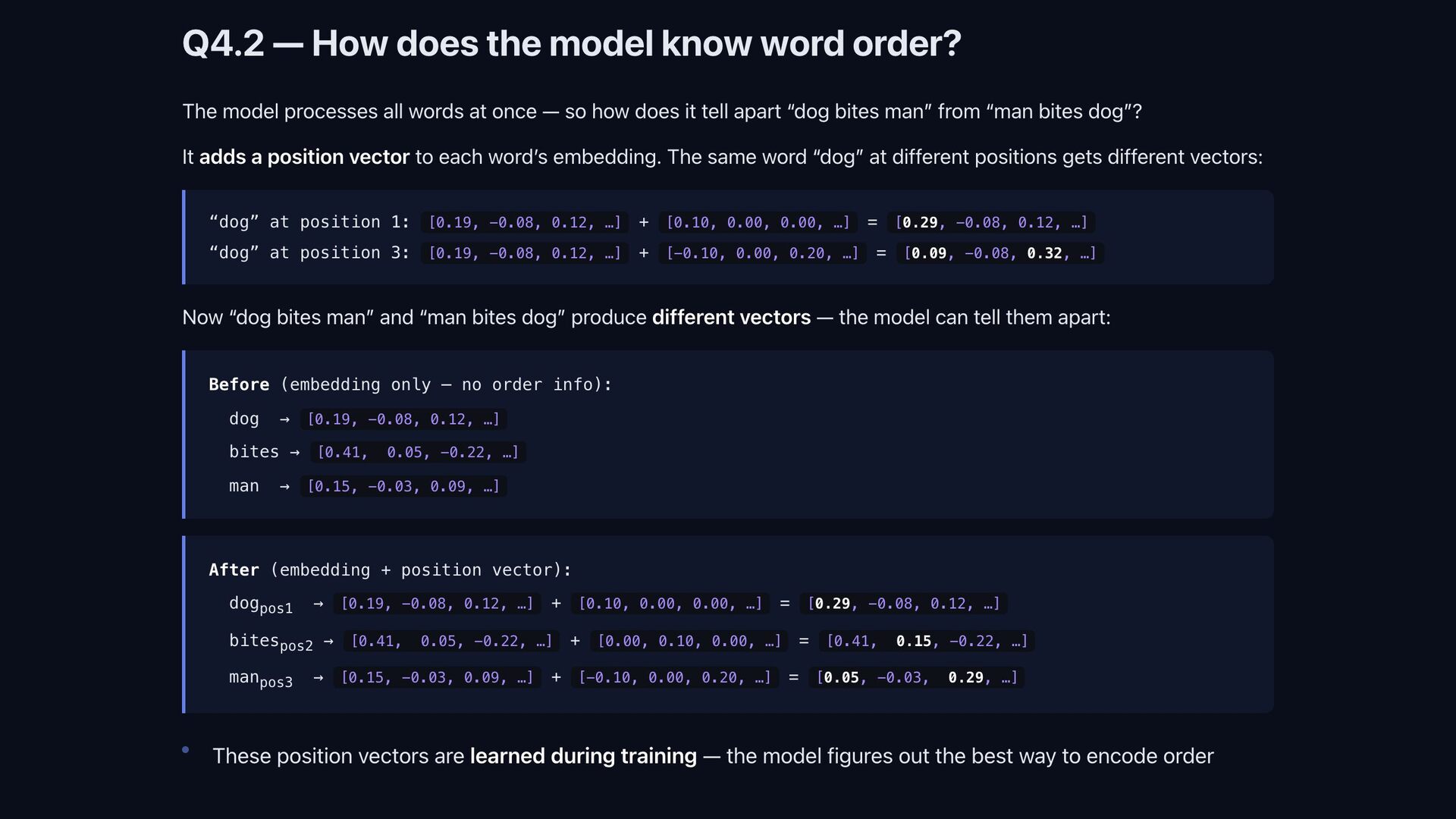Image resolution: width=1456 pixels, height=819 pixels.
Task: Click the bold phrase "learned during training"
Action: tap(582, 756)
